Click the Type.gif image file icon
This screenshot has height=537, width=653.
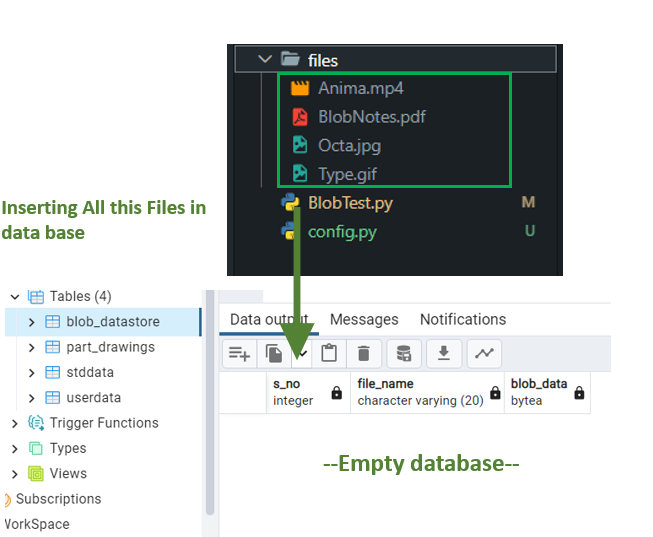pos(300,174)
